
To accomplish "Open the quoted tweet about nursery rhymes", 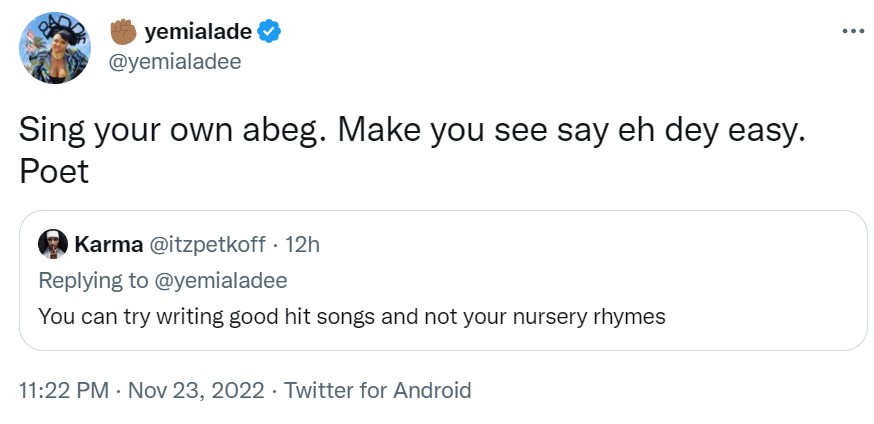I will (352, 317).
